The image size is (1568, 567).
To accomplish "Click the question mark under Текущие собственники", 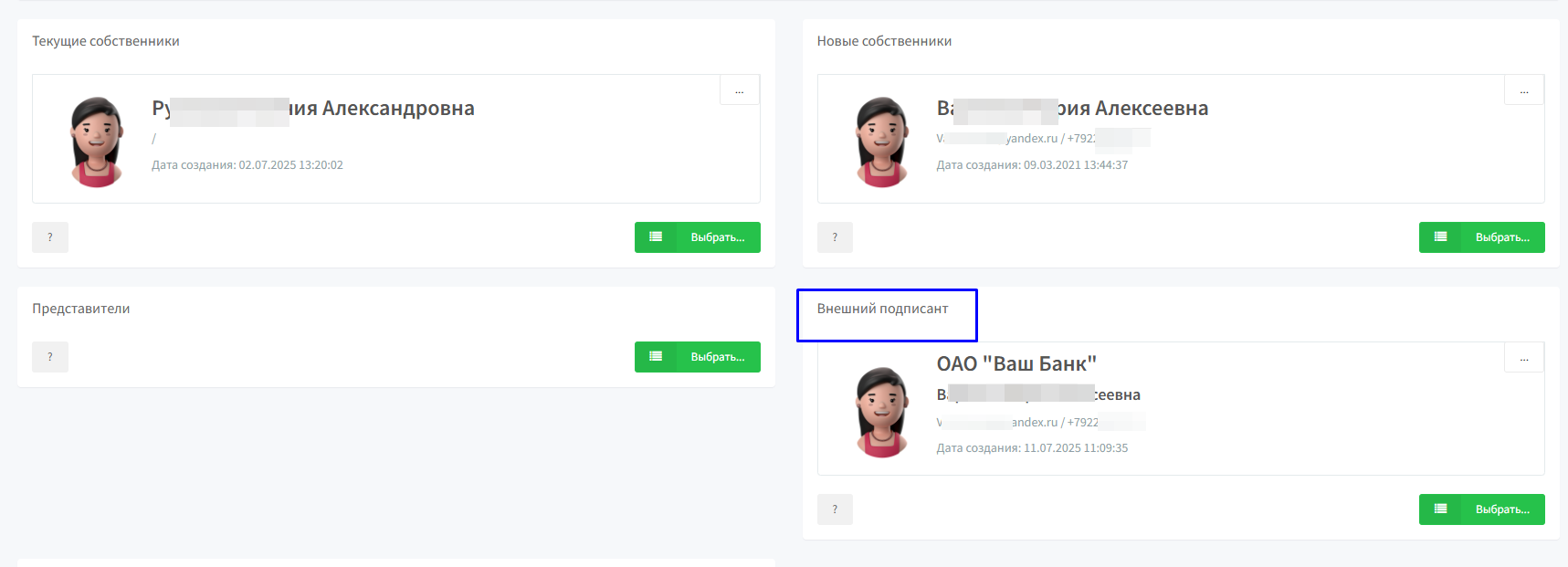I will click(50, 237).
